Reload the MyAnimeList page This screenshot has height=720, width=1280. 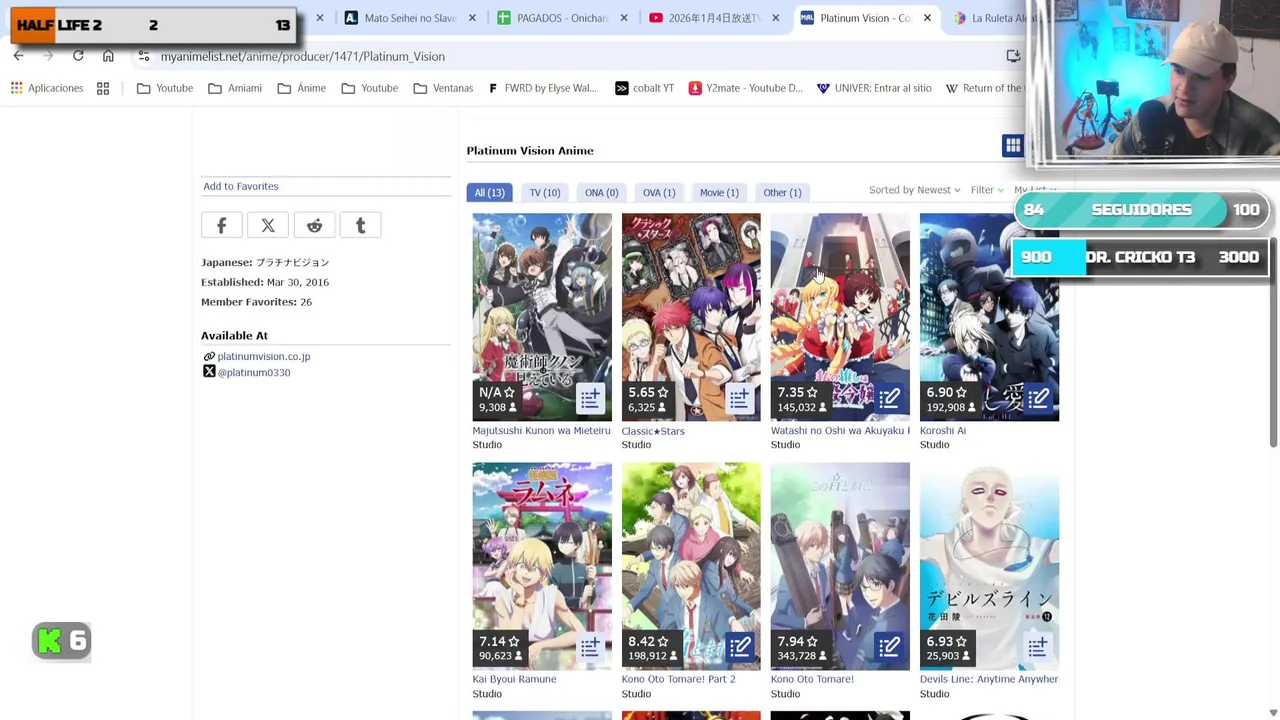pyautogui.click(x=78, y=56)
